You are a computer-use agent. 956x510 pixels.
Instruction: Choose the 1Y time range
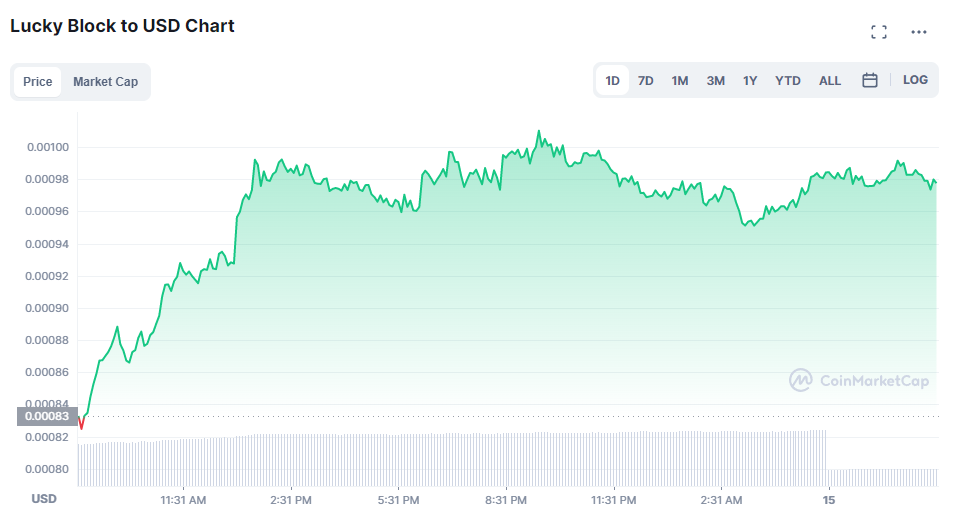750,80
